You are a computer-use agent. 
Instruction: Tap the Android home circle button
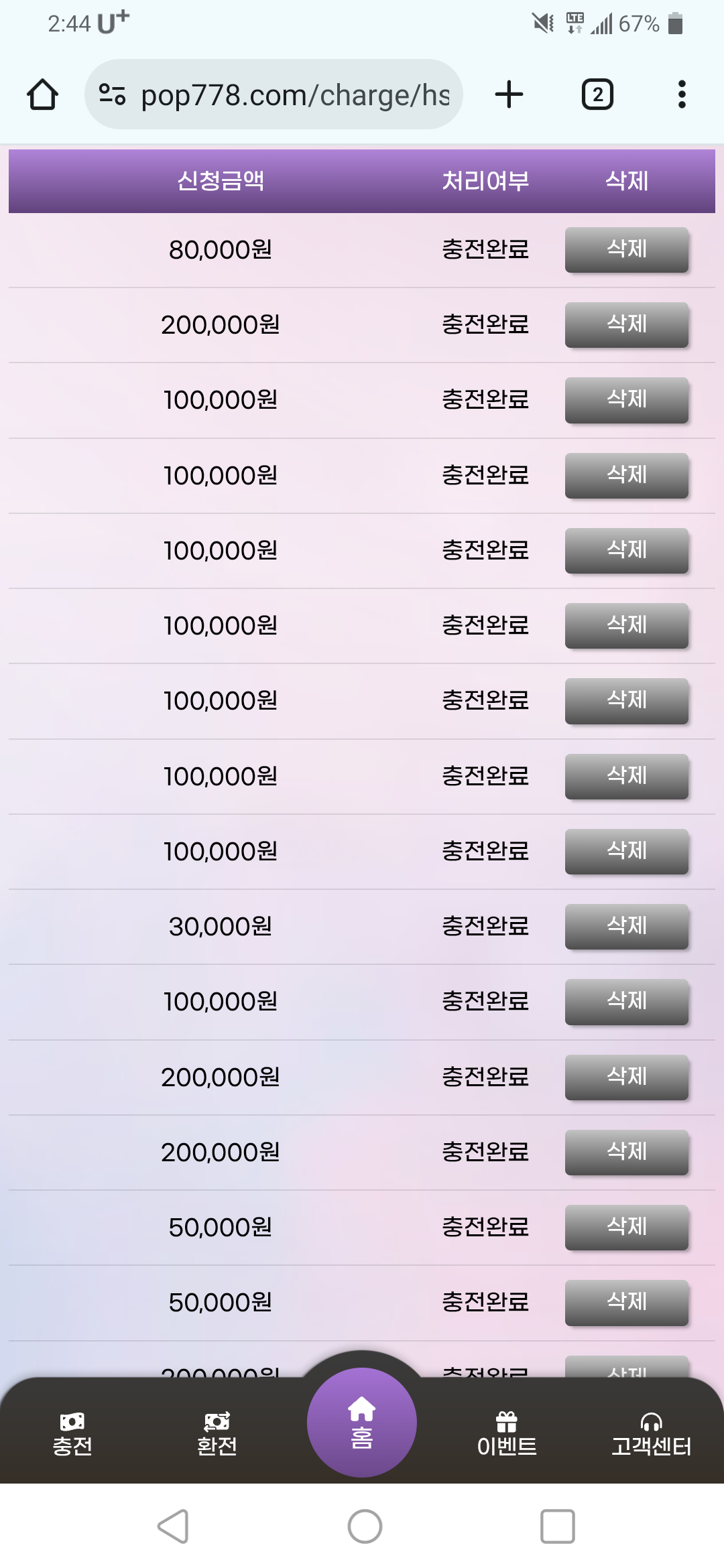pos(365,1526)
